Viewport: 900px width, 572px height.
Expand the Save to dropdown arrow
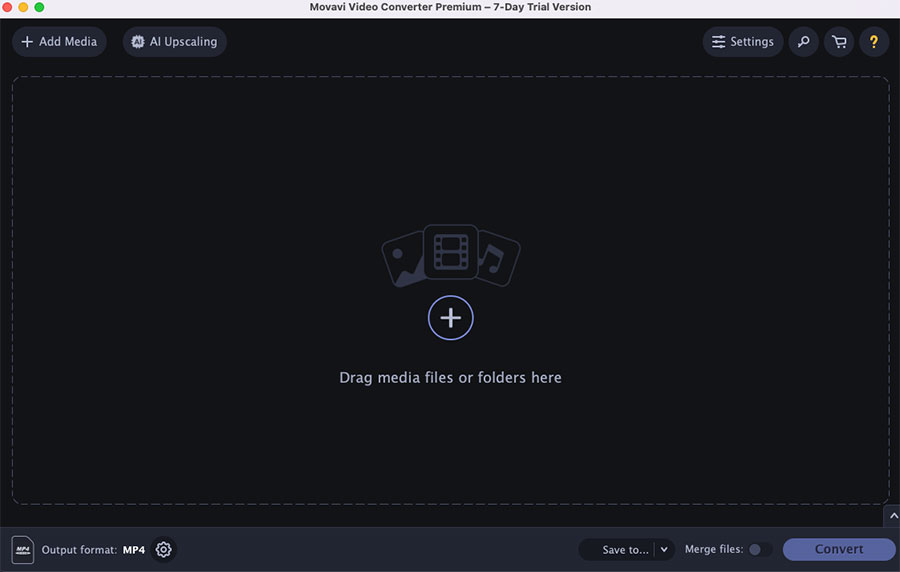point(664,550)
